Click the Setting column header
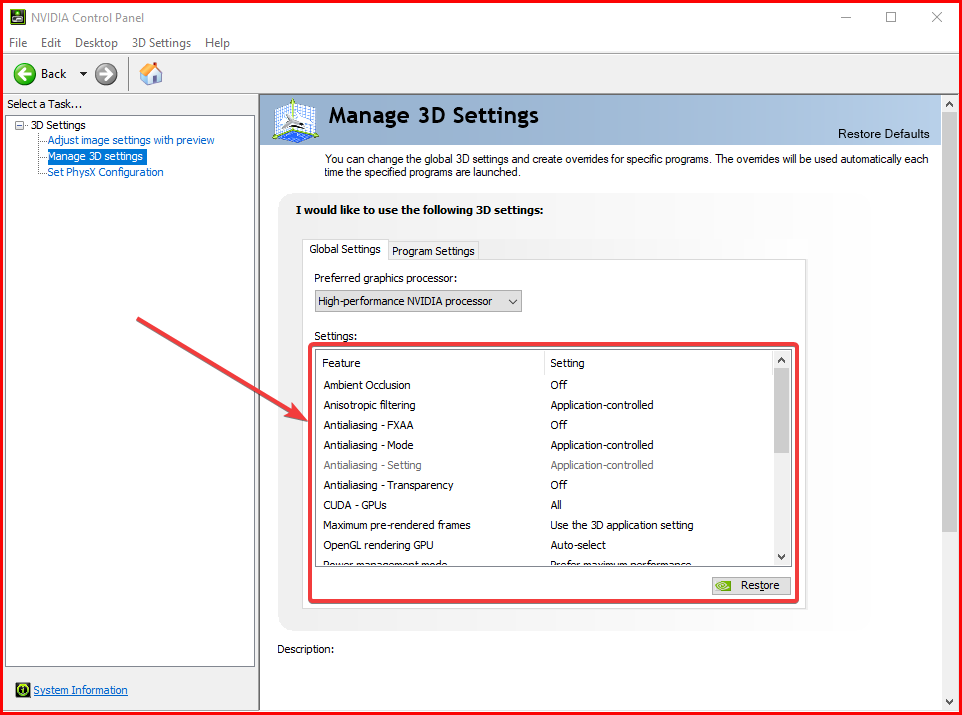 [x=658, y=363]
